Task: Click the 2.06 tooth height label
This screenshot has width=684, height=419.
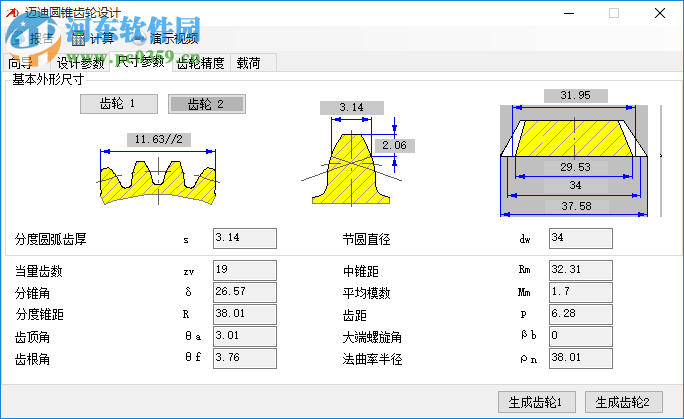Action: coord(395,146)
